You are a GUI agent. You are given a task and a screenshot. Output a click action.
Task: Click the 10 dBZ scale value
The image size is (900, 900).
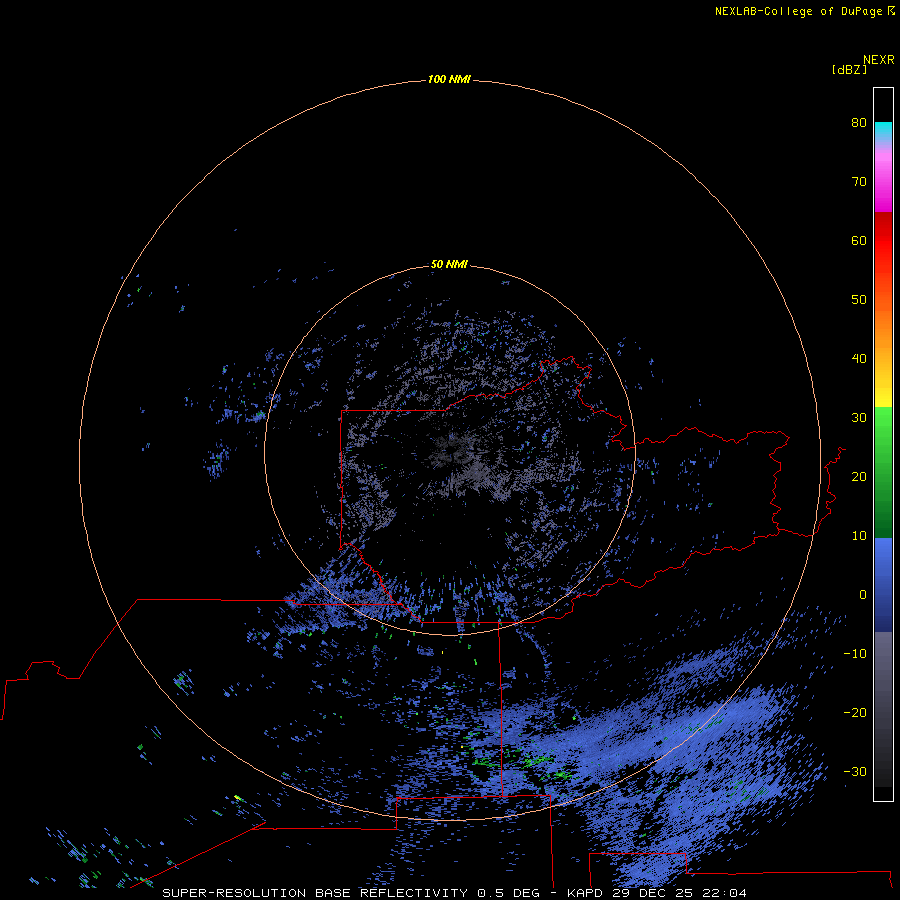[x=859, y=536]
